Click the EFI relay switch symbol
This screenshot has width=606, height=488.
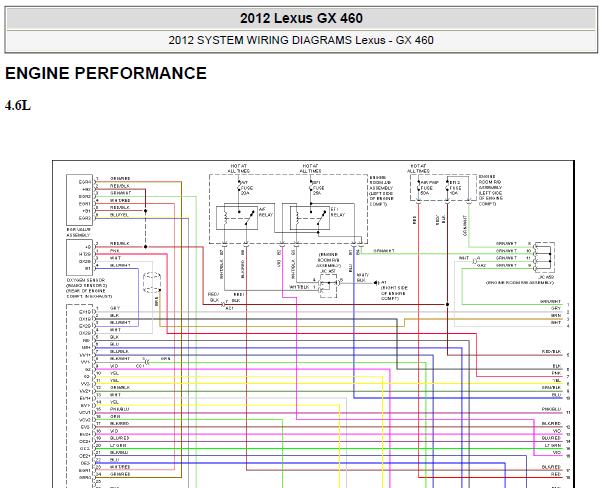tap(310, 218)
